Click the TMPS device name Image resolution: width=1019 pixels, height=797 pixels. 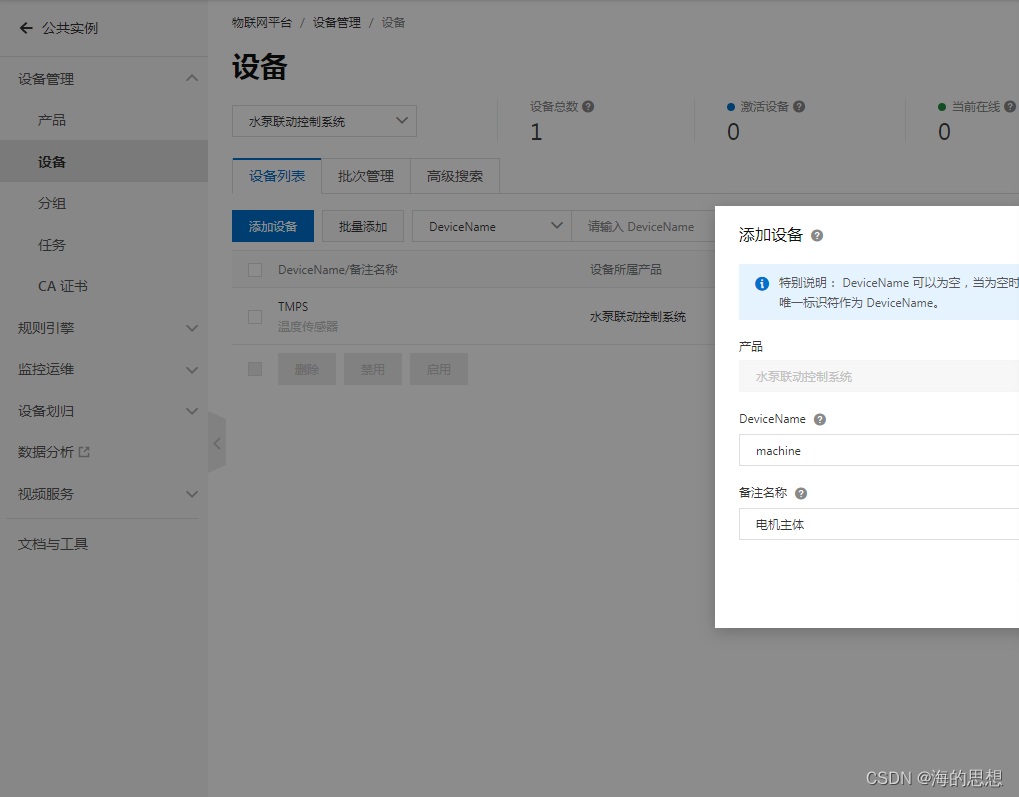point(293,306)
